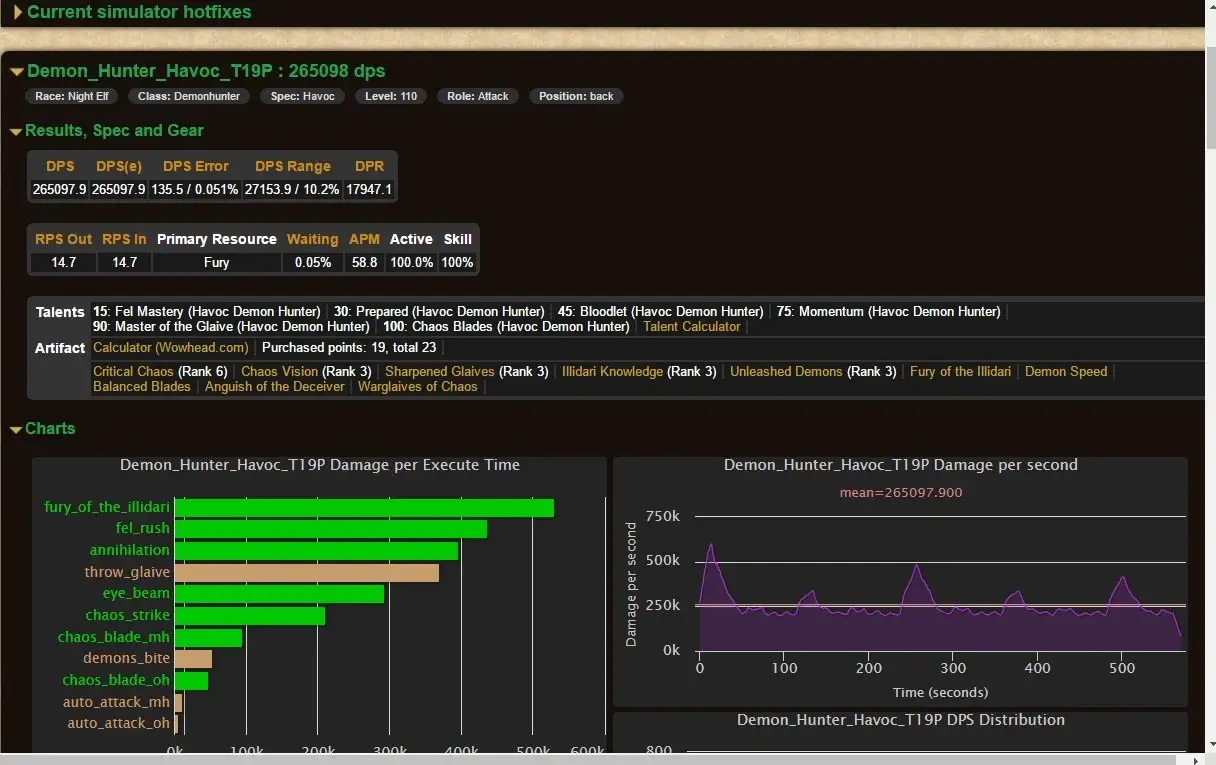This screenshot has height=765, width=1216.
Task: Open the Anguish of the Deceiver trait
Action: (274, 386)
